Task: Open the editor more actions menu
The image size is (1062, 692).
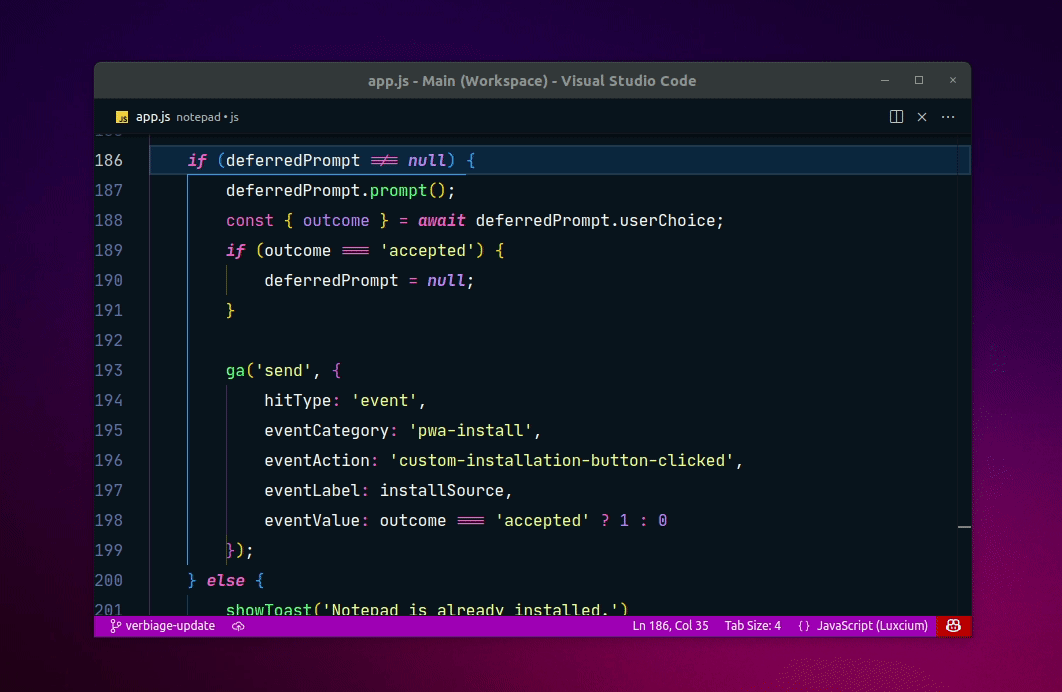Action: 948,116
